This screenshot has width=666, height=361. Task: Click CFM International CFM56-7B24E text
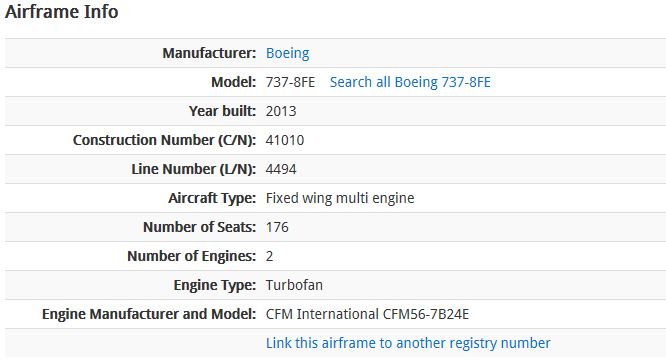(x=367, y=314)
